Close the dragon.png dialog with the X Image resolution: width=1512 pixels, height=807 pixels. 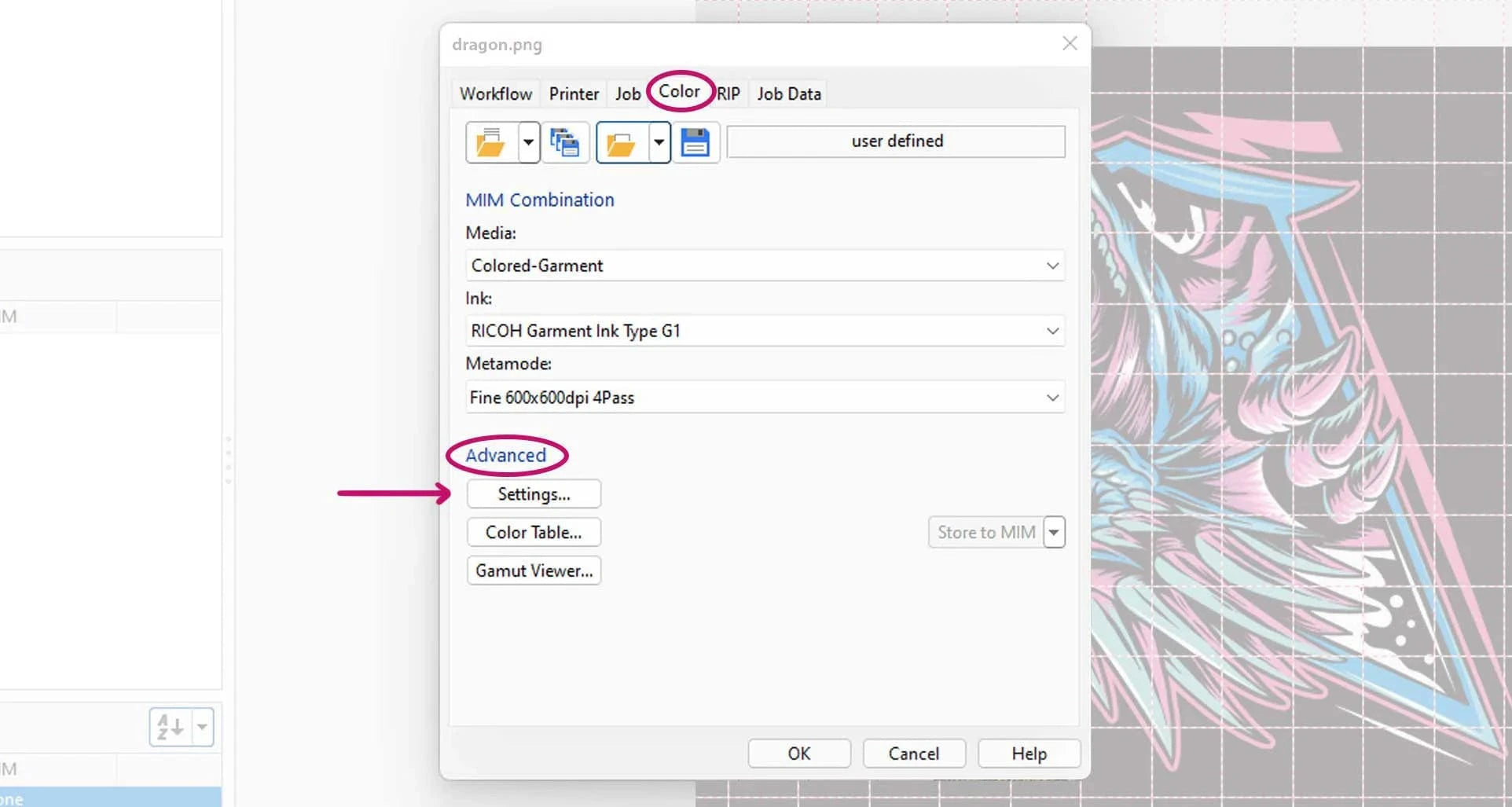[1070, 44]
